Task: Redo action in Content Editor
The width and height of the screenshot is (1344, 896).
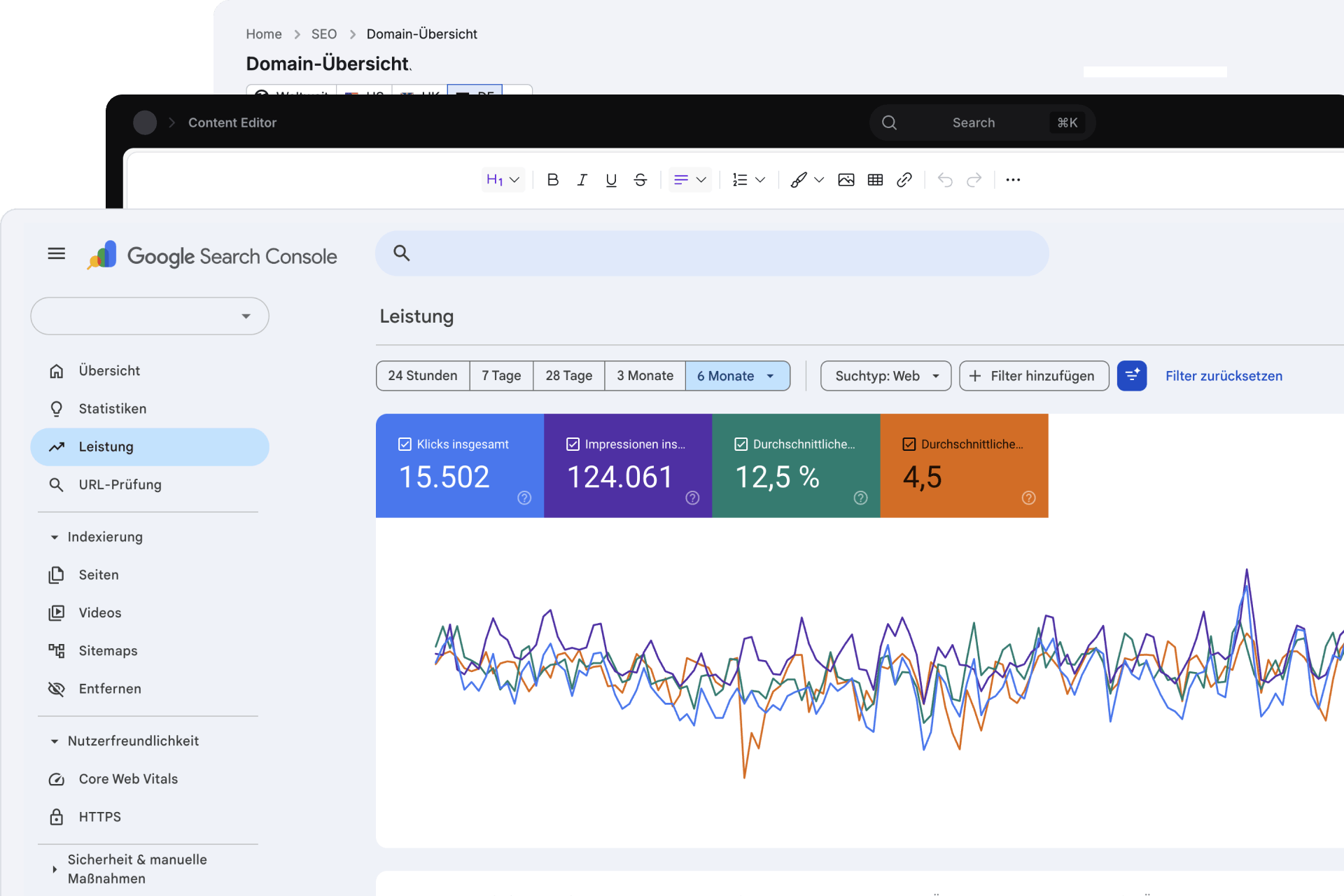Action: pyautogui.click(x=974, y=180)
